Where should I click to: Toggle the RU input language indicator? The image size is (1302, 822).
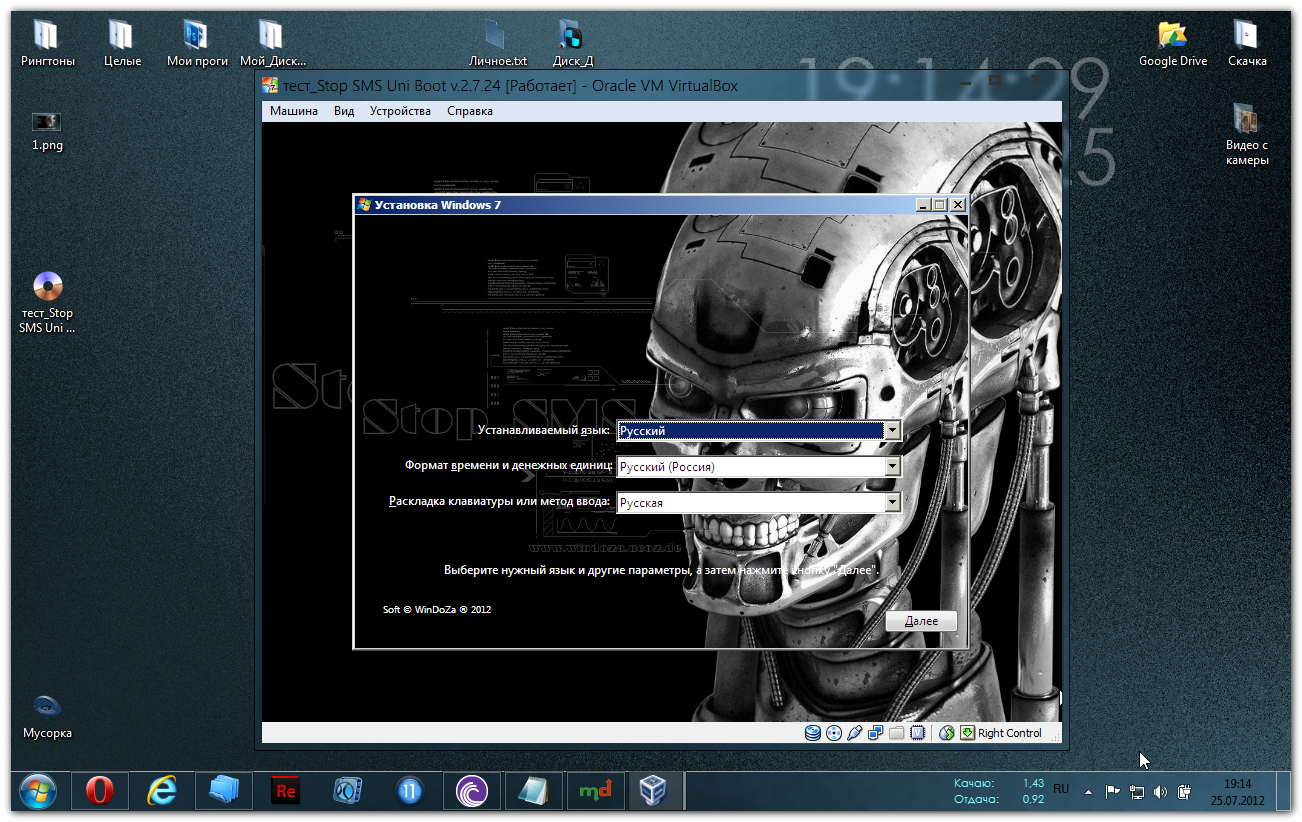coord(1061,789)
